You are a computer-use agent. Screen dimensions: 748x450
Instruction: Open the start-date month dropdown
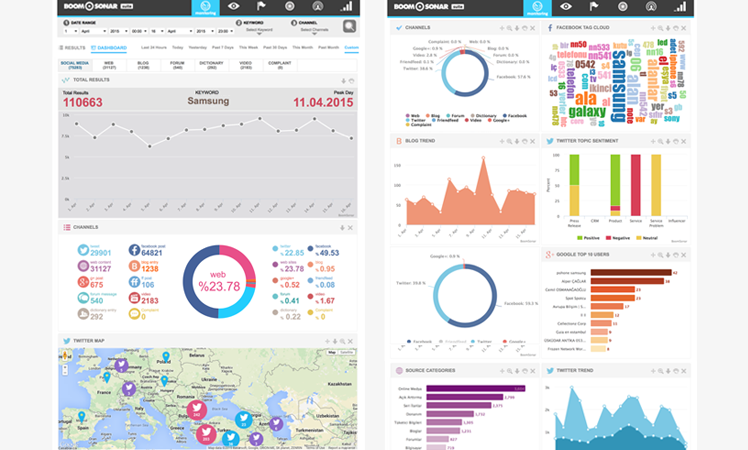93,31
